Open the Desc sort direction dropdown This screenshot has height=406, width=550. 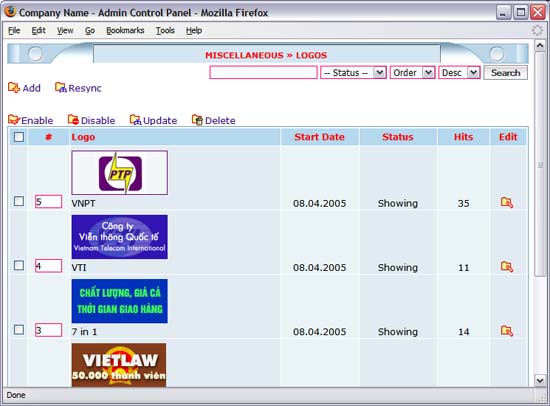459,73
